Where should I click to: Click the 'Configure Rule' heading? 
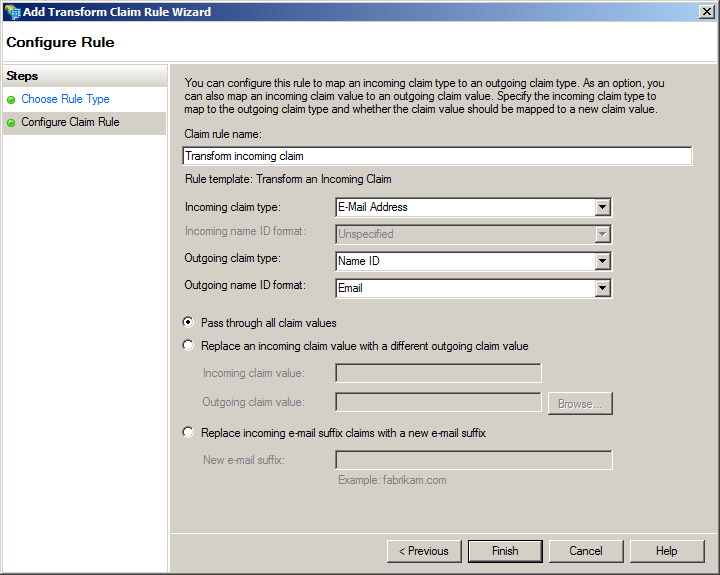pyautogui.click(x=60, y=42)
